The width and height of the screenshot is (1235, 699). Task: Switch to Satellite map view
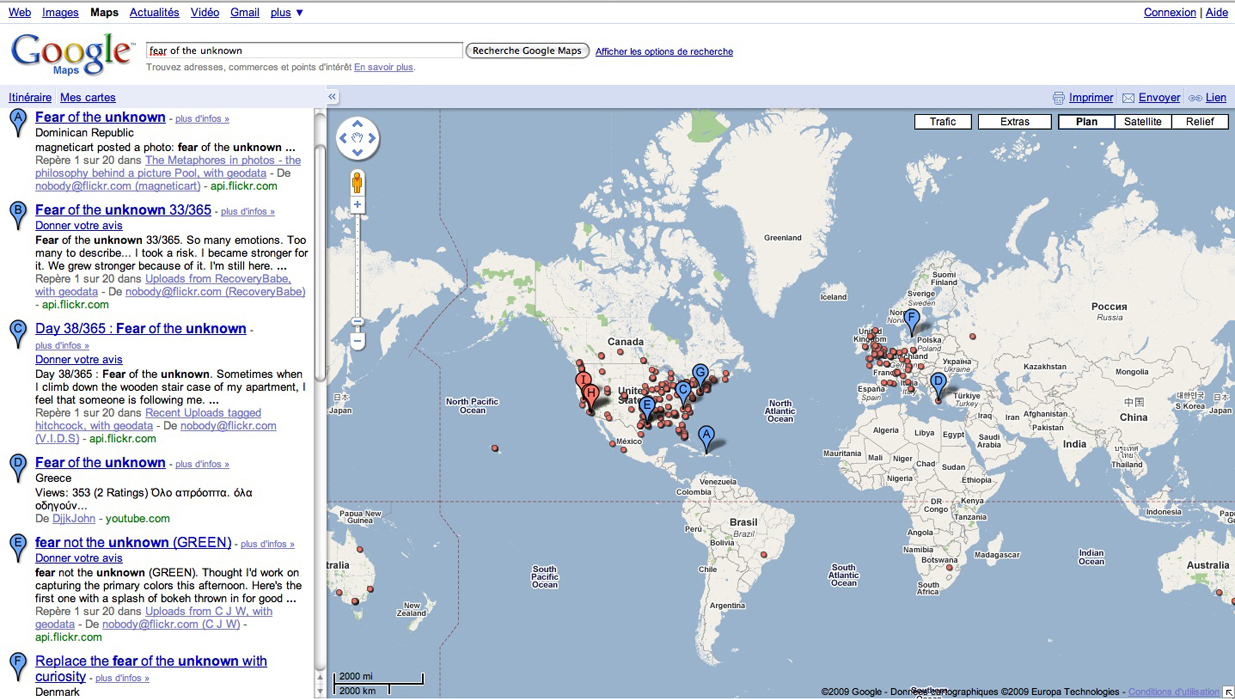1143,122
